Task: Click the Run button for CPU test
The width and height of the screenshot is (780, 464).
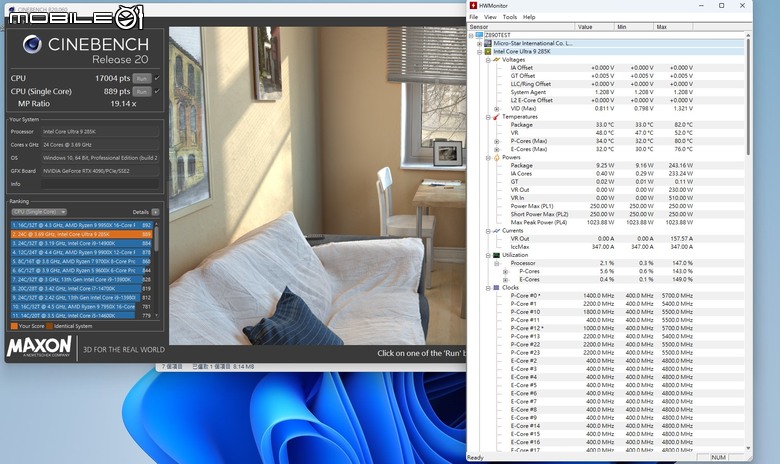Action: tap(142, 78)
